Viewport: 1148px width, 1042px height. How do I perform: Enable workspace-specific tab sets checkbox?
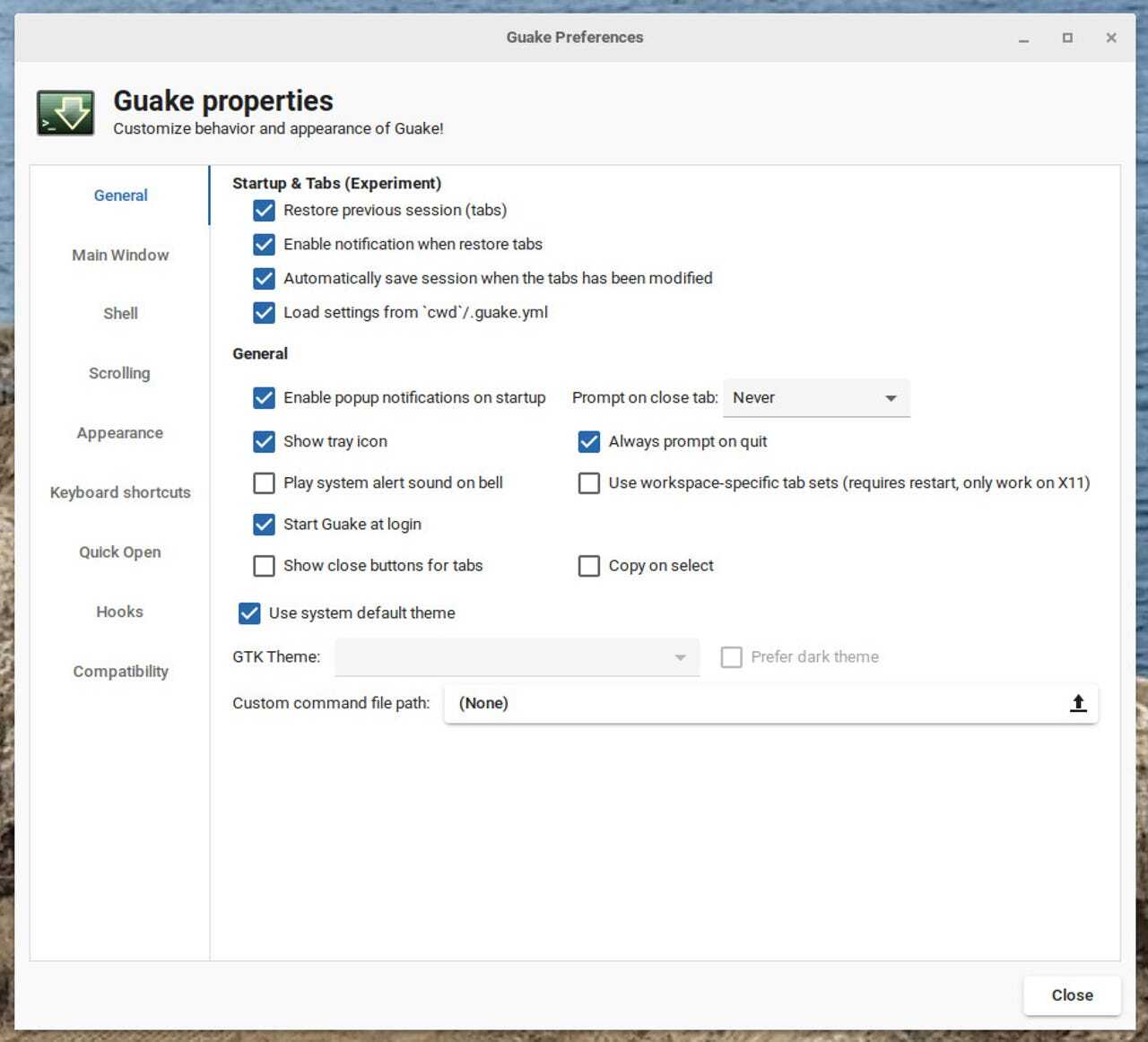[x=588, y=483]
